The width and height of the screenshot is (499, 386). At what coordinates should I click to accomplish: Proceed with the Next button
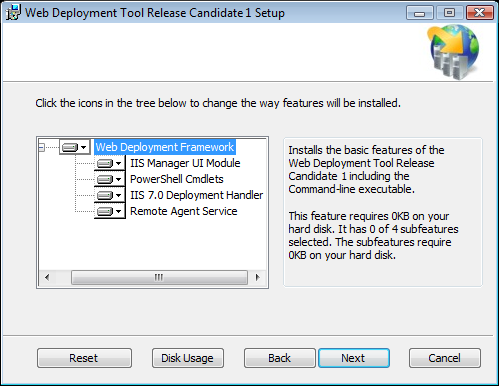(354, 358)
